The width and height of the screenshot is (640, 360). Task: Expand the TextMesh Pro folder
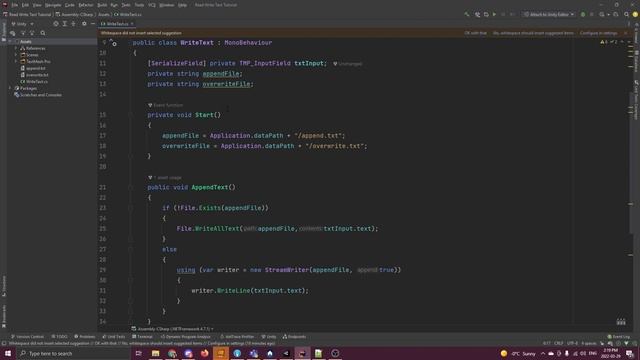pos(16,62)
